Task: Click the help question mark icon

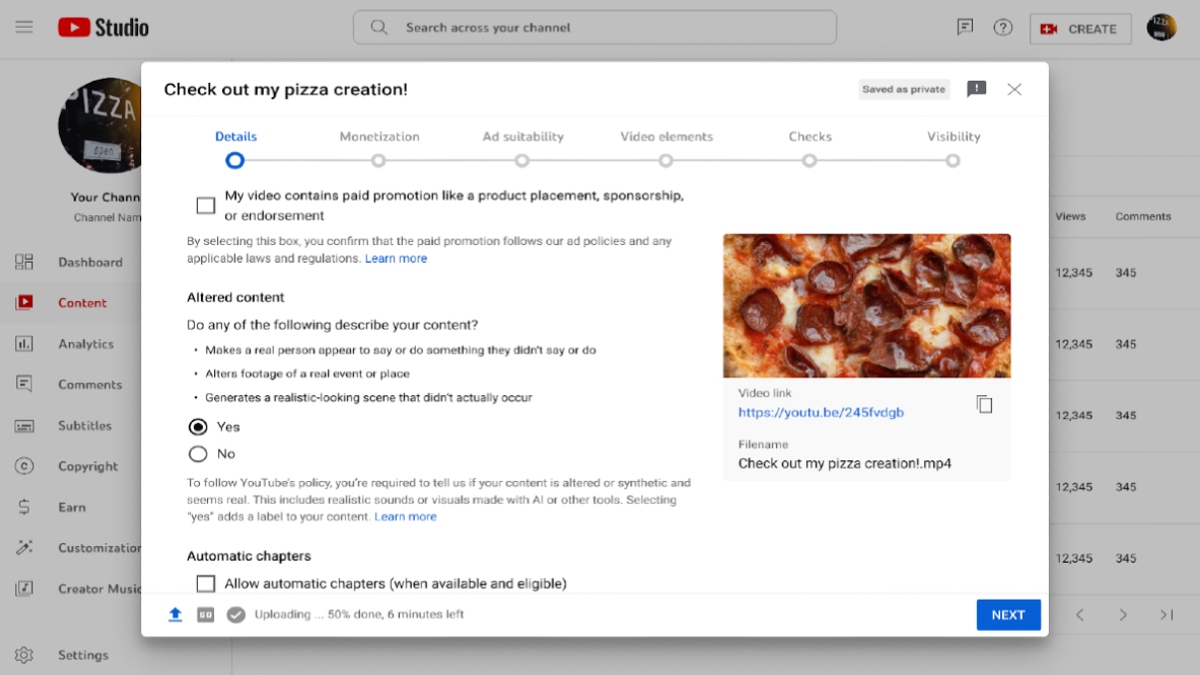Action: pyautogui.click(x=1003, y=28)
